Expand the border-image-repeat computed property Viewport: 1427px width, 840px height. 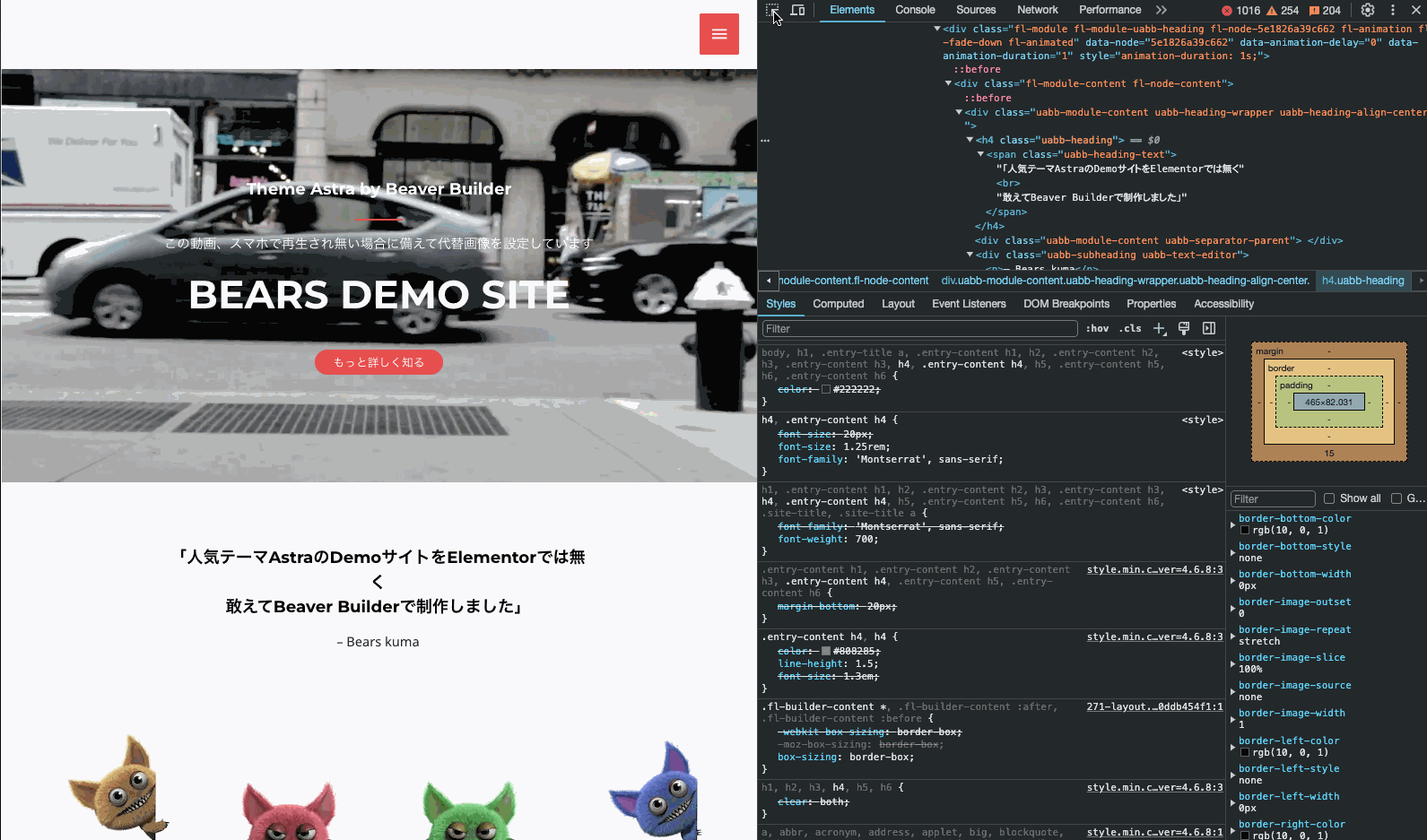[x=1232, y=636]
